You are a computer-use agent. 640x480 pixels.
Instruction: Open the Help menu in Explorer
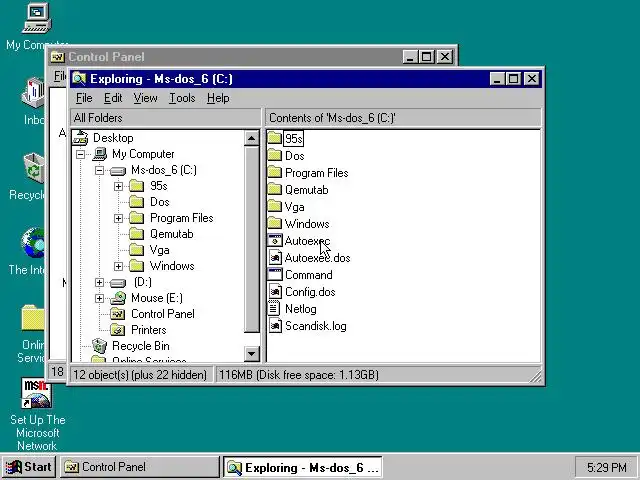218,98
